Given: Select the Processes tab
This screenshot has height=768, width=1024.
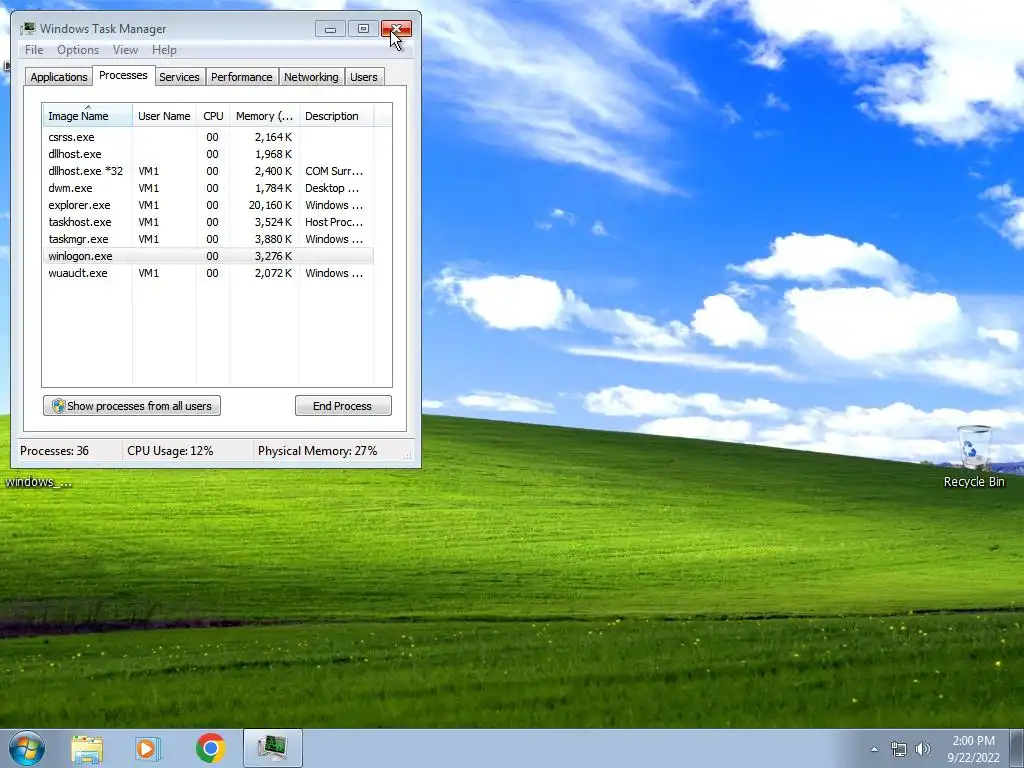Looking at the screenshot, I should coord(123,75).
